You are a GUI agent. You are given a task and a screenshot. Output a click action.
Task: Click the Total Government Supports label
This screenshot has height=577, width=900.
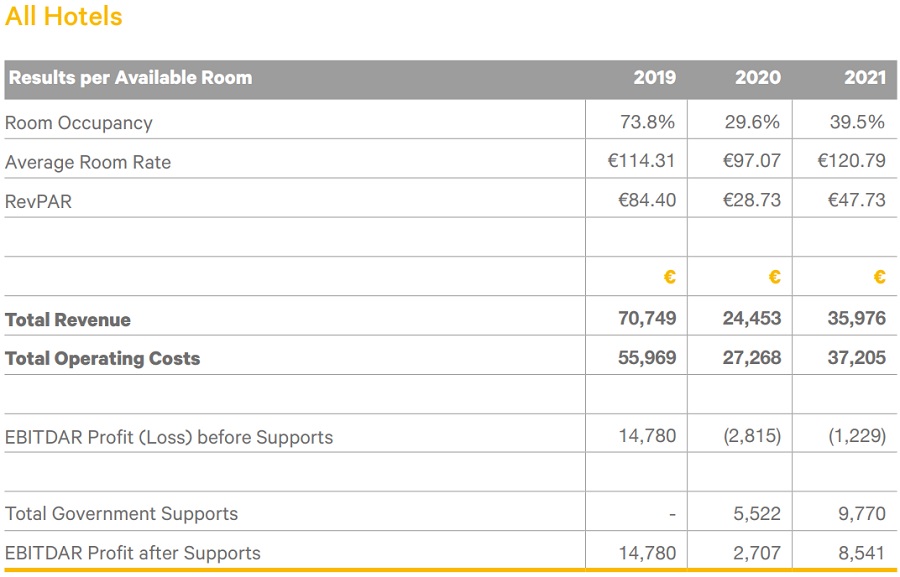pos(122,514)
